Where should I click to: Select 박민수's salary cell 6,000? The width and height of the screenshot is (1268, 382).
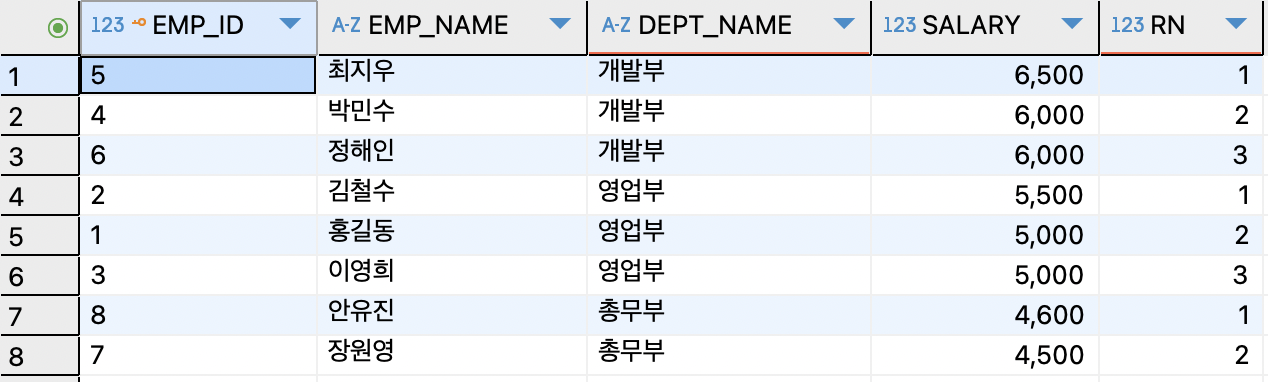pyautogui.click(x=984, y=115)
